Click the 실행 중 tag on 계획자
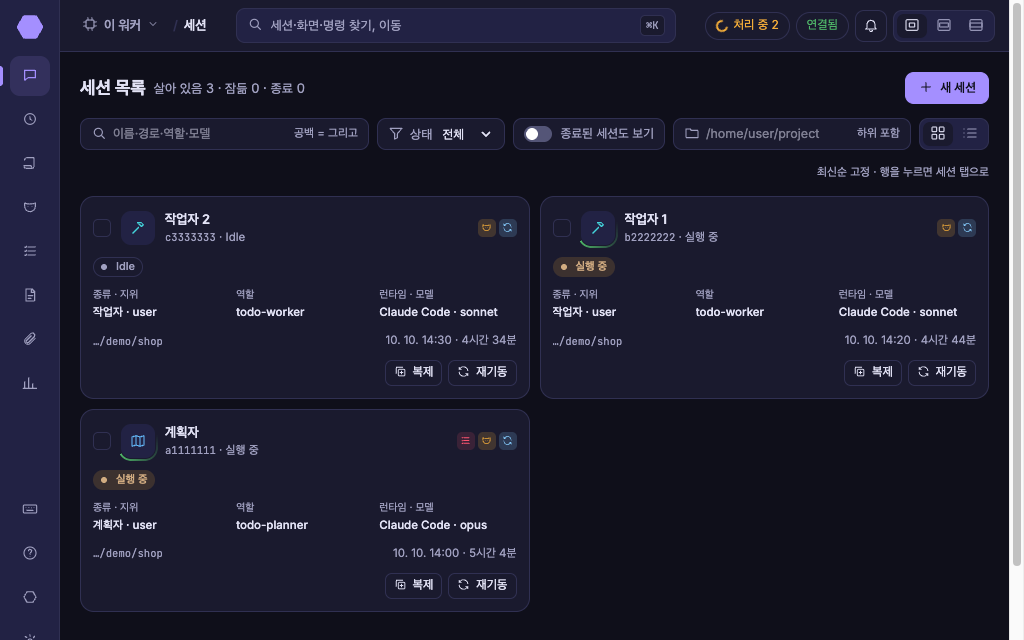 (x=124, y=479)
